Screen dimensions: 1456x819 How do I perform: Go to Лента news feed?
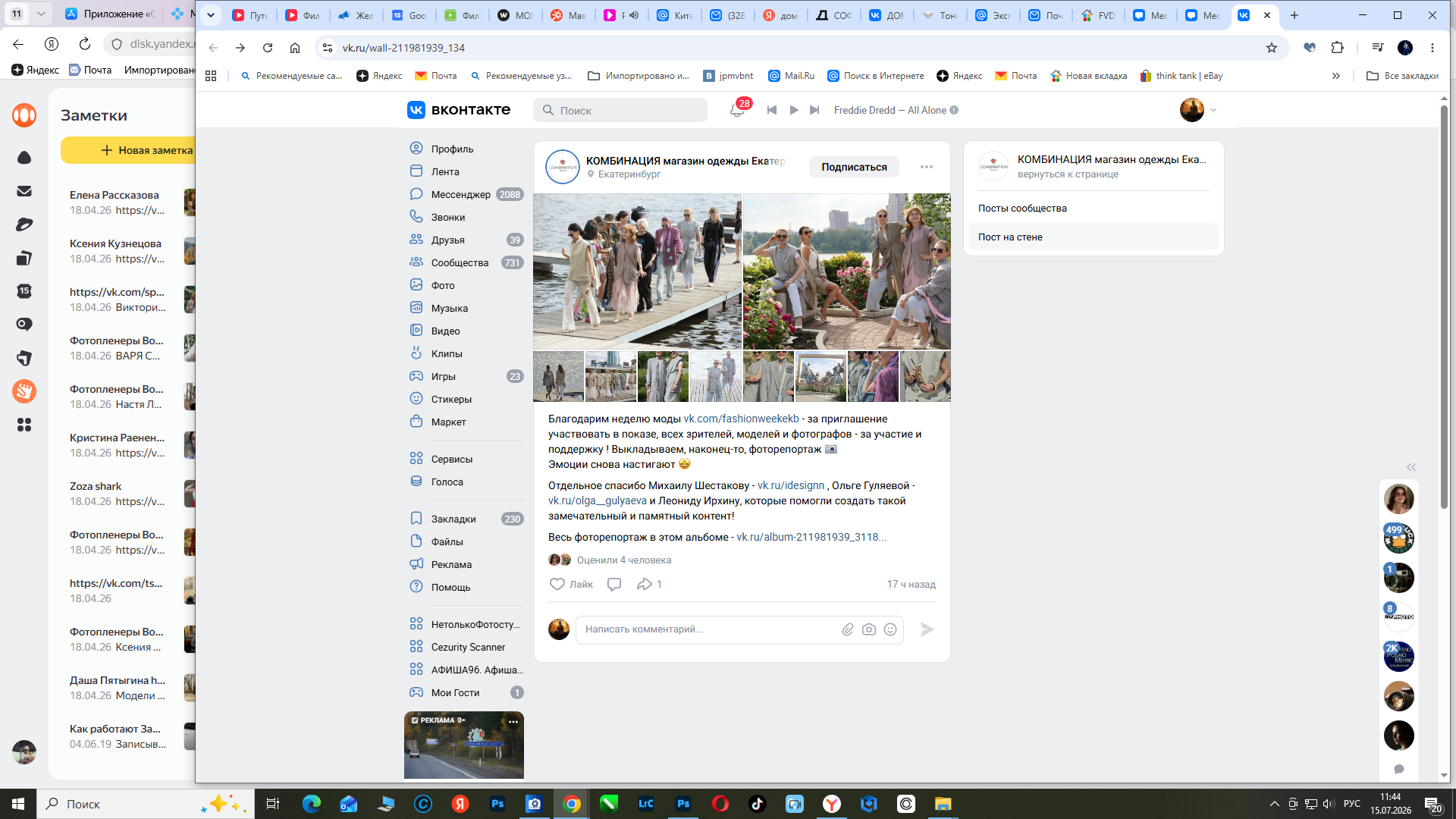pos(445,171)
